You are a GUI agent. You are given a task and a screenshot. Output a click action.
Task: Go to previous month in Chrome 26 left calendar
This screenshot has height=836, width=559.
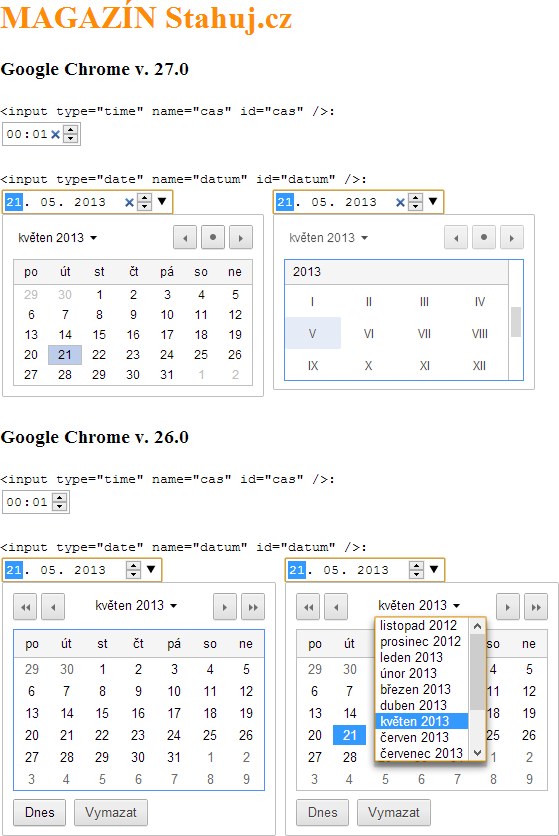(x=53, y=607)
